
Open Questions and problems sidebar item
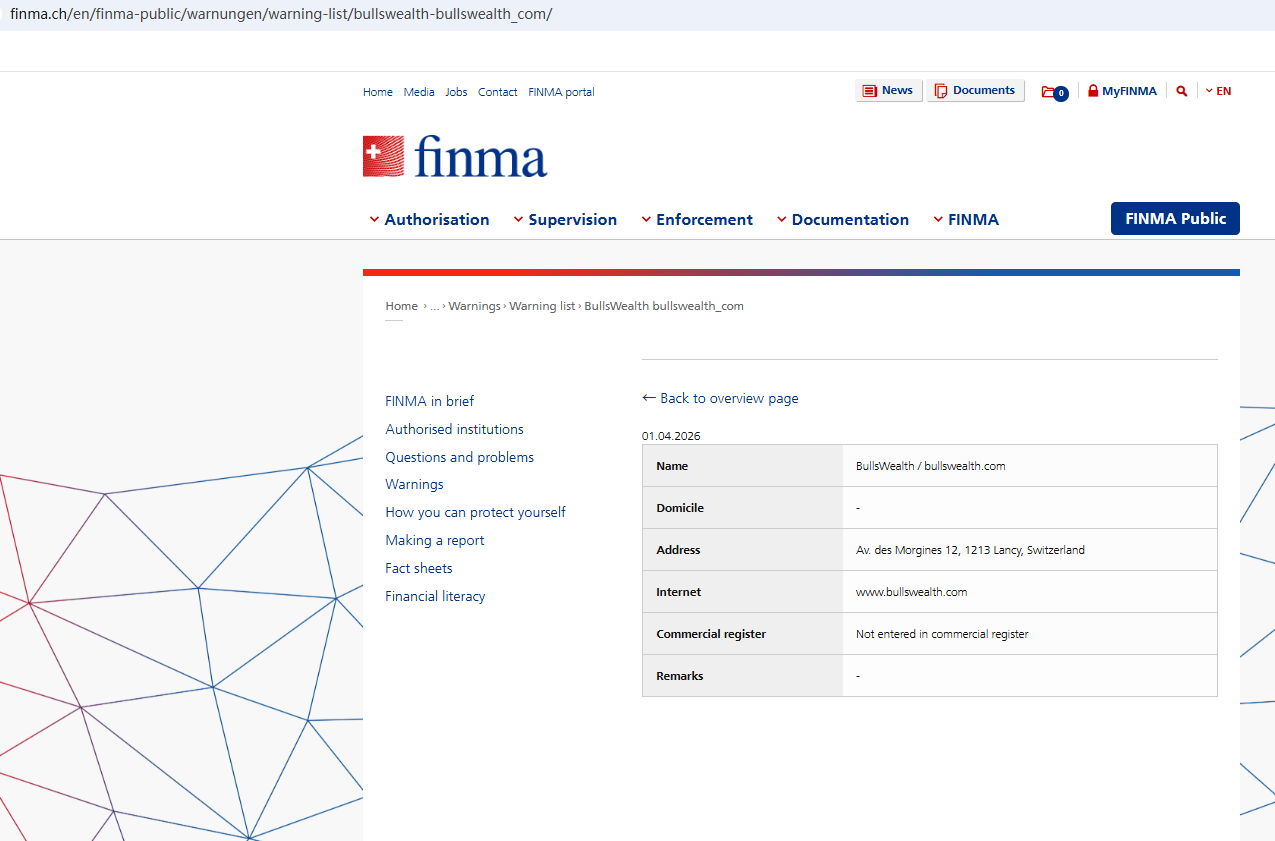[x=460, y=457]
